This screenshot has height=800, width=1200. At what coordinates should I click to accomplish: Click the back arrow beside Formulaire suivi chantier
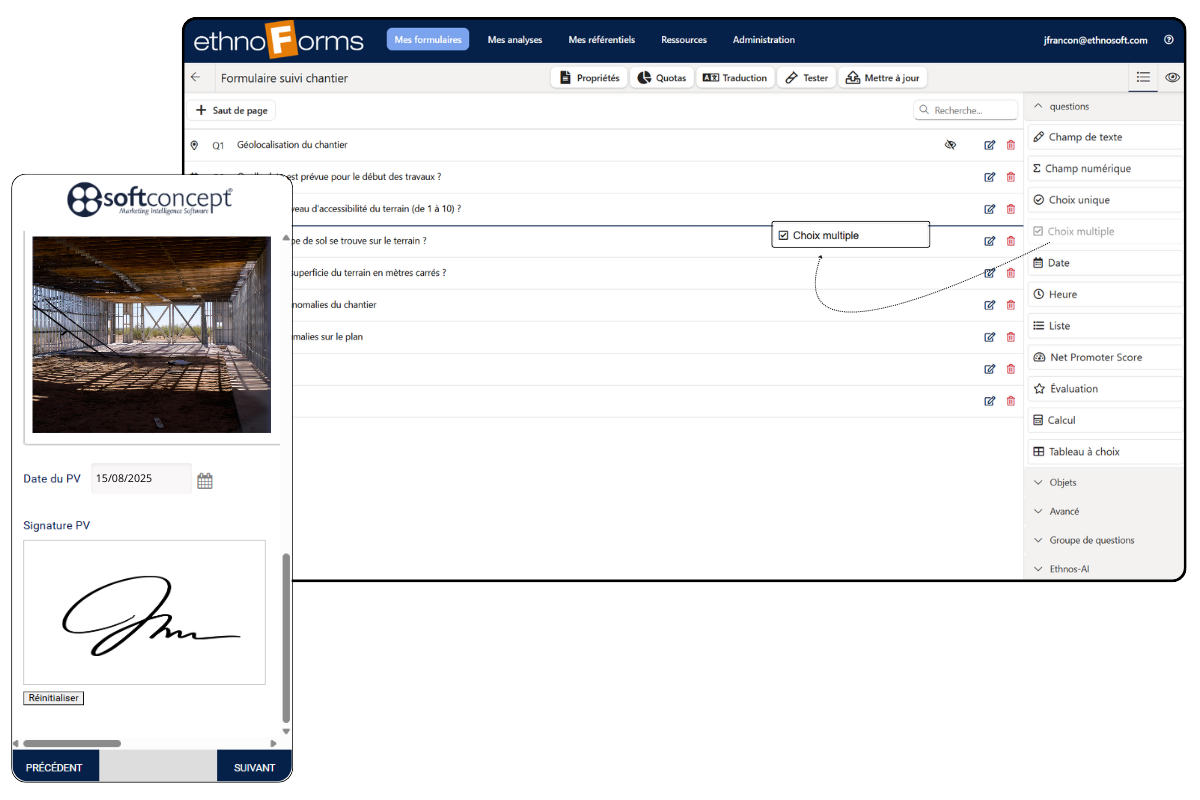(x=196, y=77)
